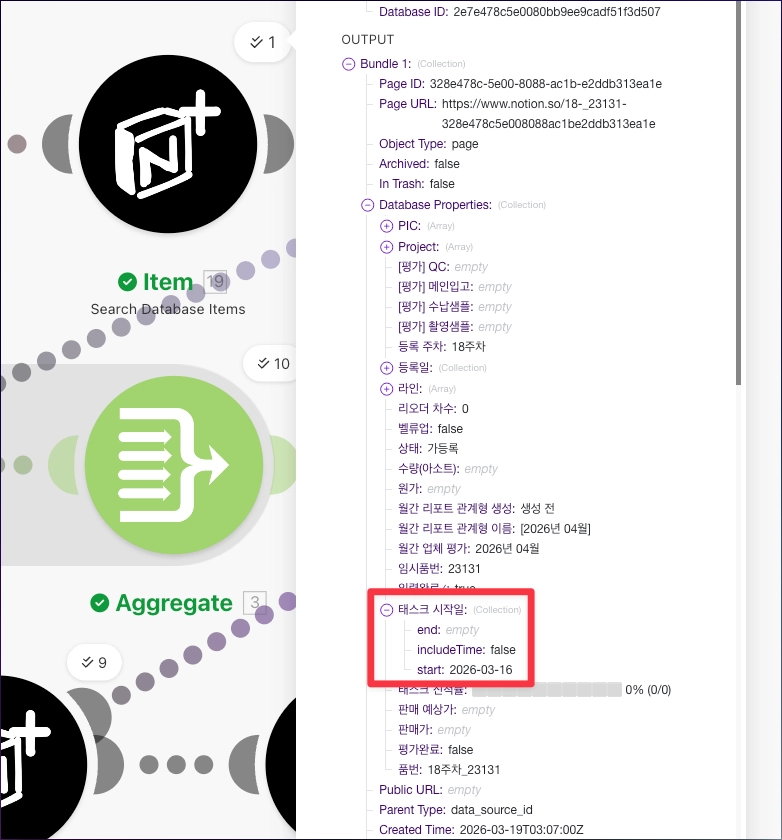Click the bubble showing 1 operation
This screenshot has height=840, width=782.
point(262,42)
